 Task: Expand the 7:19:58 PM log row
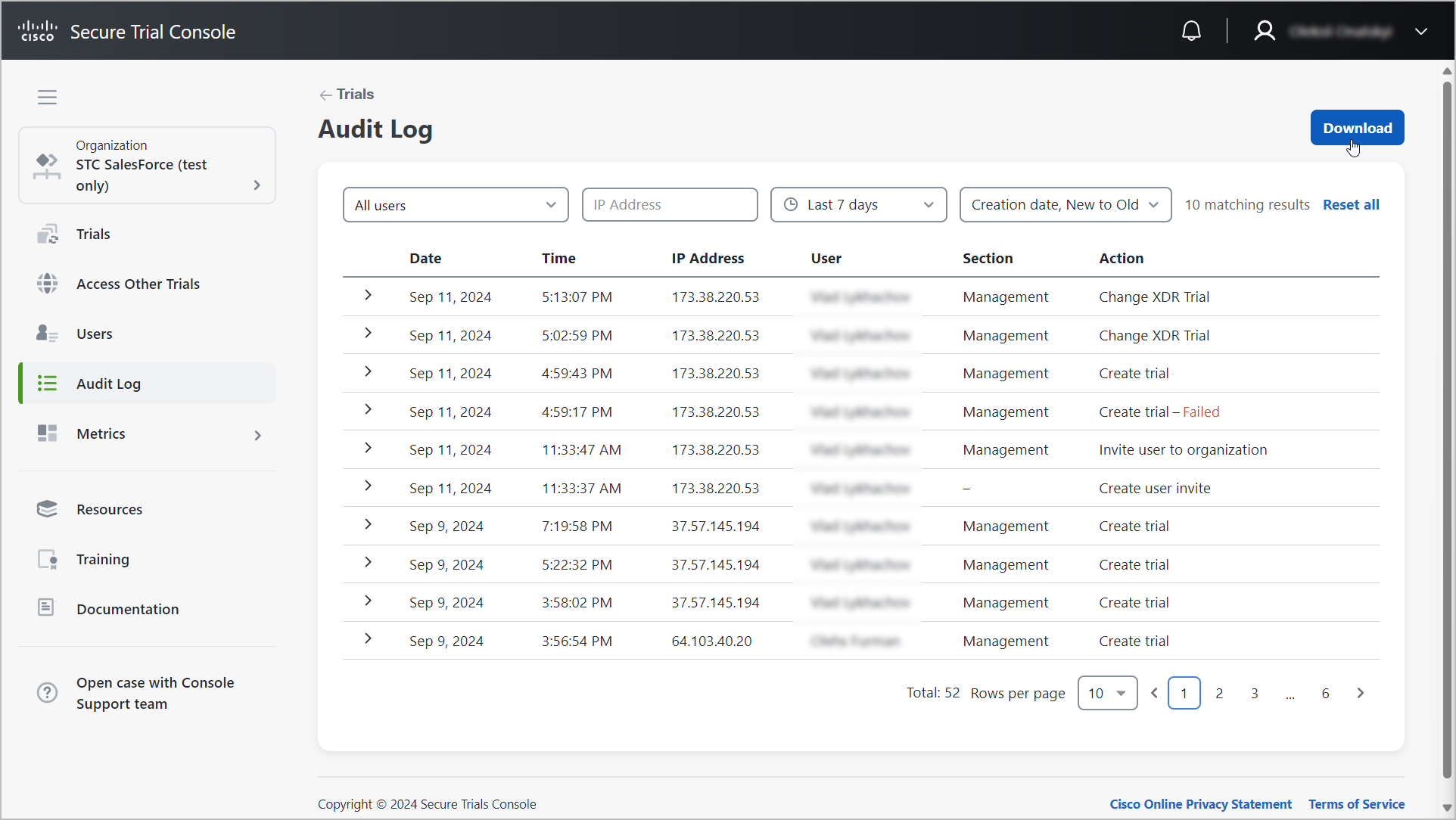(x=368, y=524)
